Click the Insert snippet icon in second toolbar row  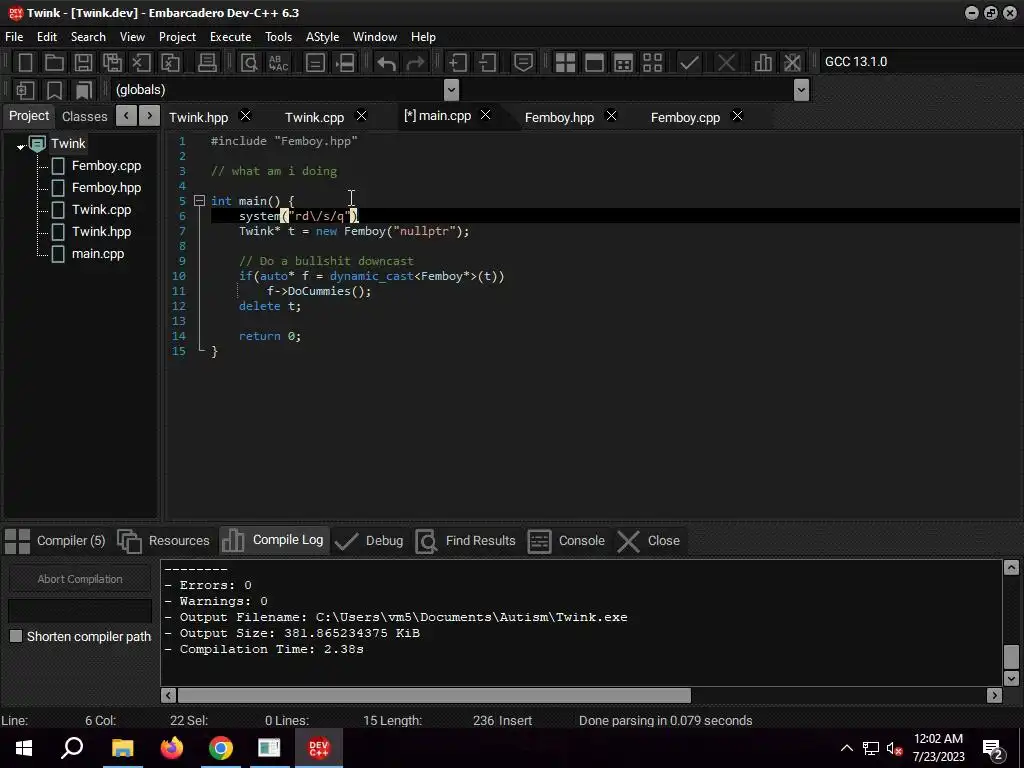25,90
